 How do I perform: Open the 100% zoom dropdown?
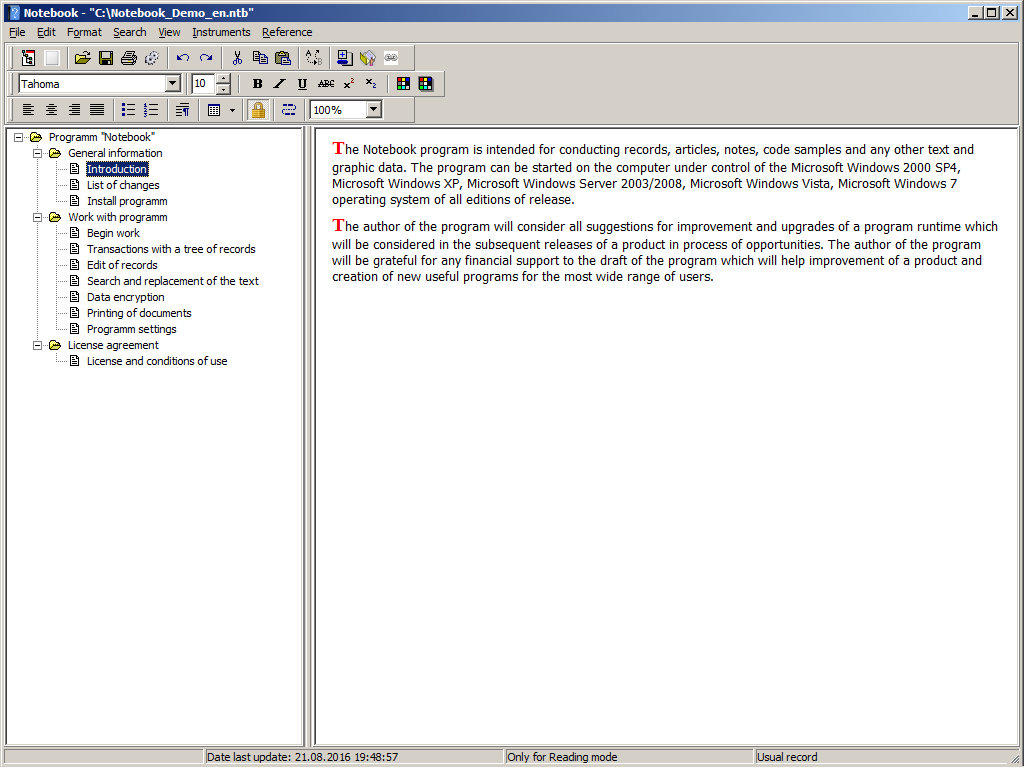374,110
